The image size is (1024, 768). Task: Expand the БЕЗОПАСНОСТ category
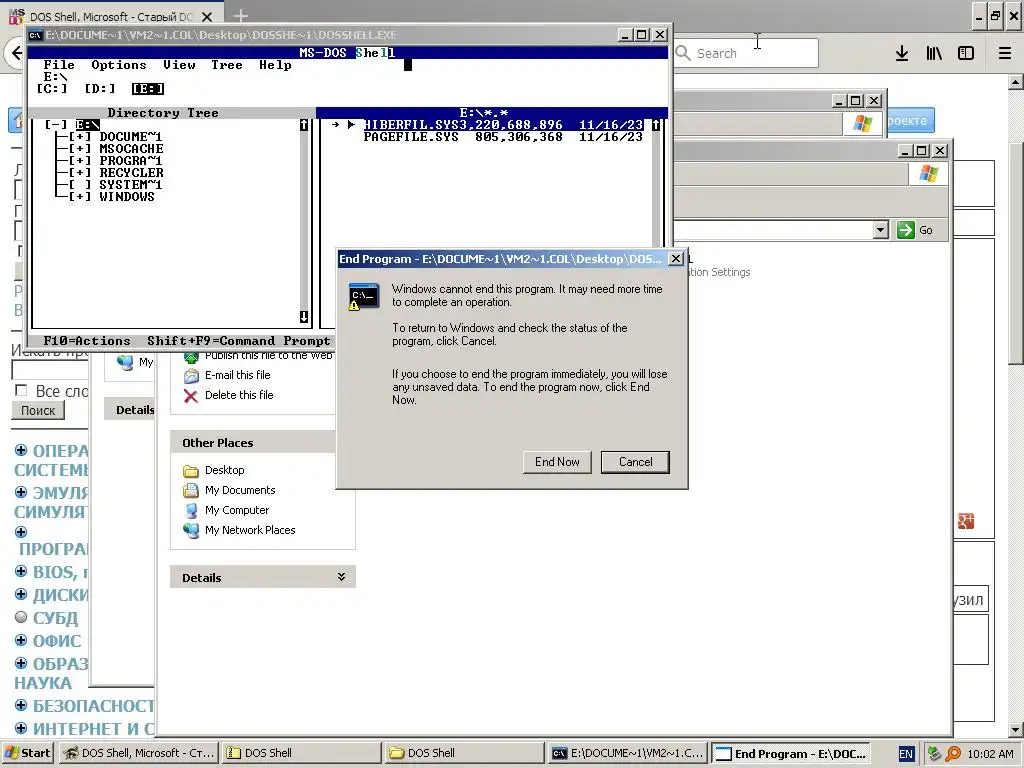coord(21,705)
